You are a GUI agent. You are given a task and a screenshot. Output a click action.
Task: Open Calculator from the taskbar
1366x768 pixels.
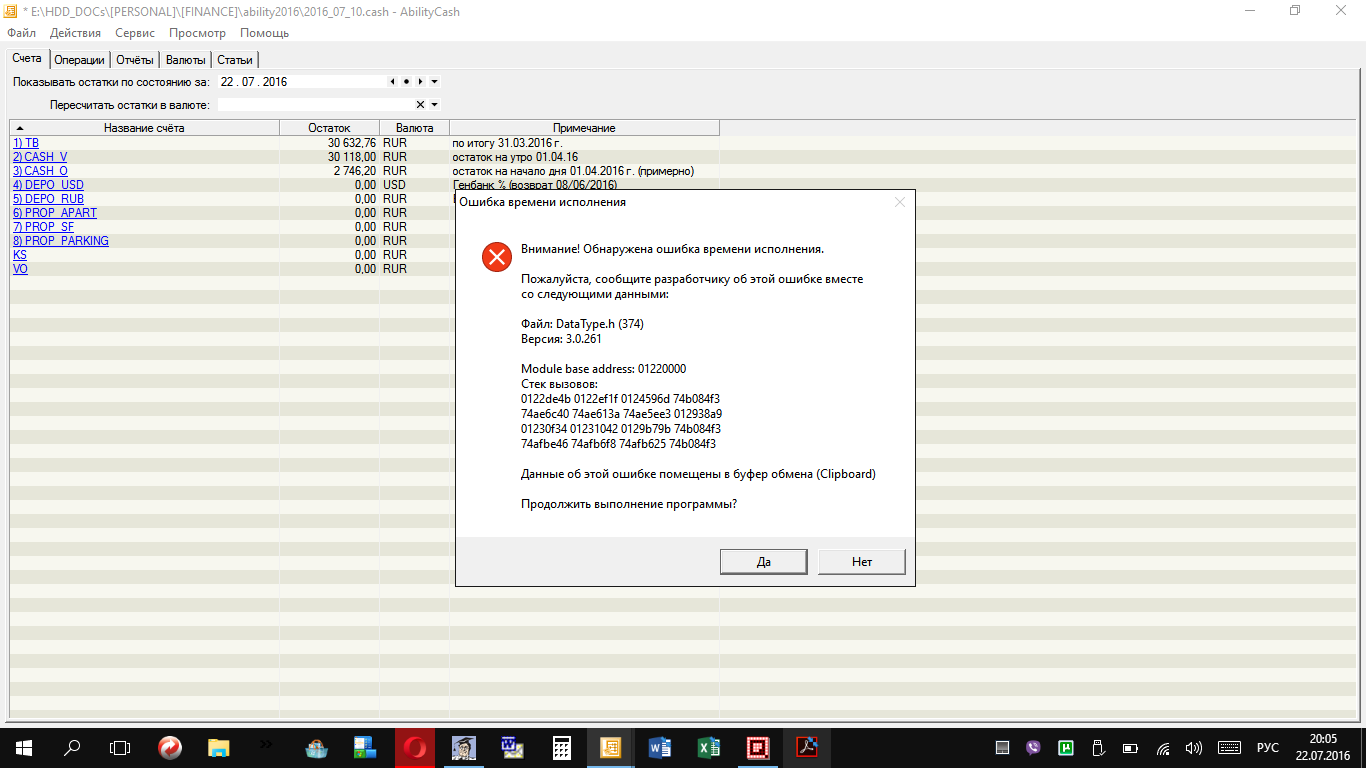point(561,747)
